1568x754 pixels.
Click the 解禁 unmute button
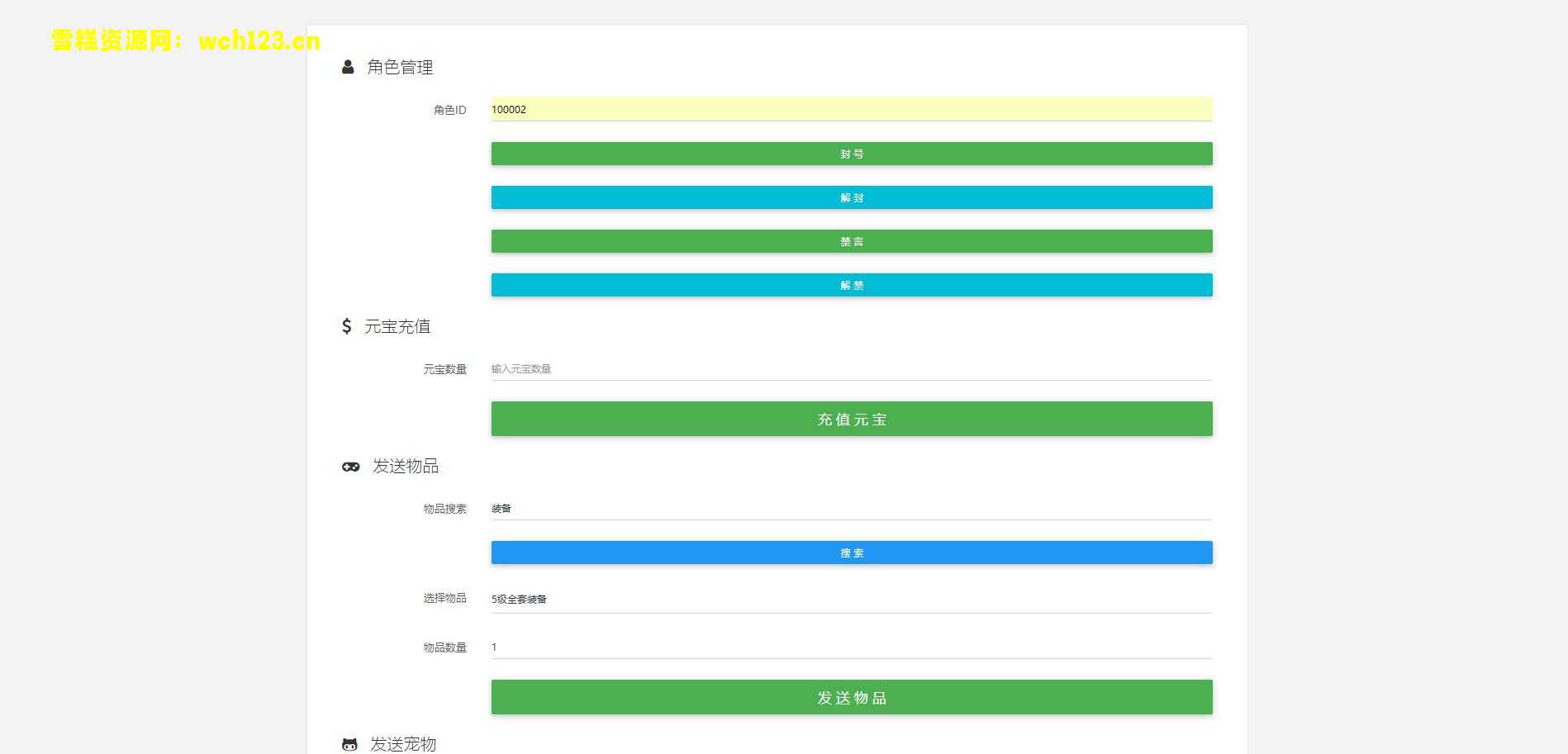pyautogui.click(x=851, y=285)
